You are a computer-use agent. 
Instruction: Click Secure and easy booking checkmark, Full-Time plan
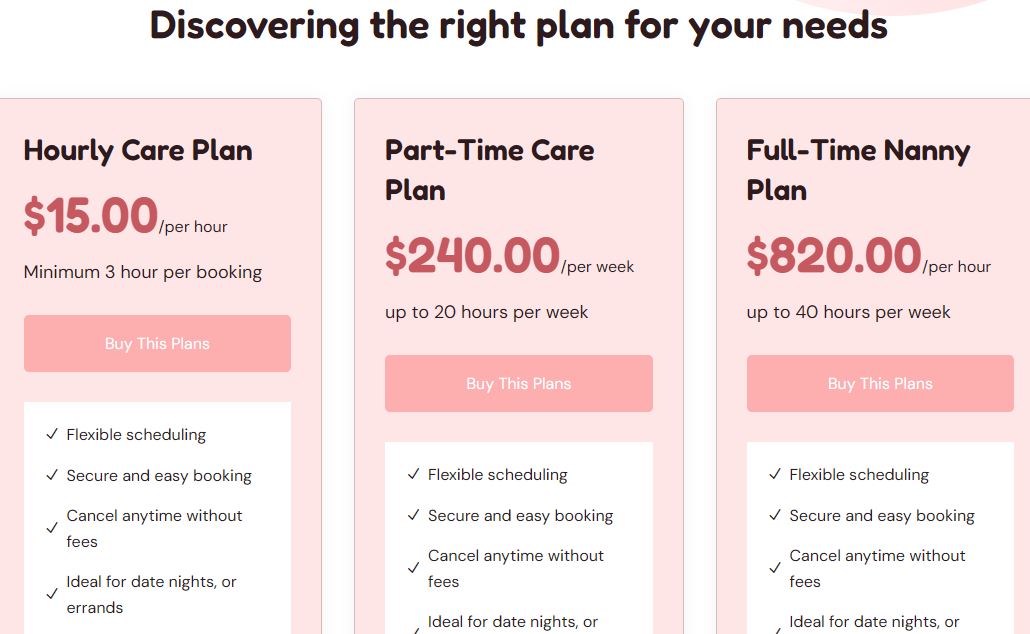(x=774, y=516)
